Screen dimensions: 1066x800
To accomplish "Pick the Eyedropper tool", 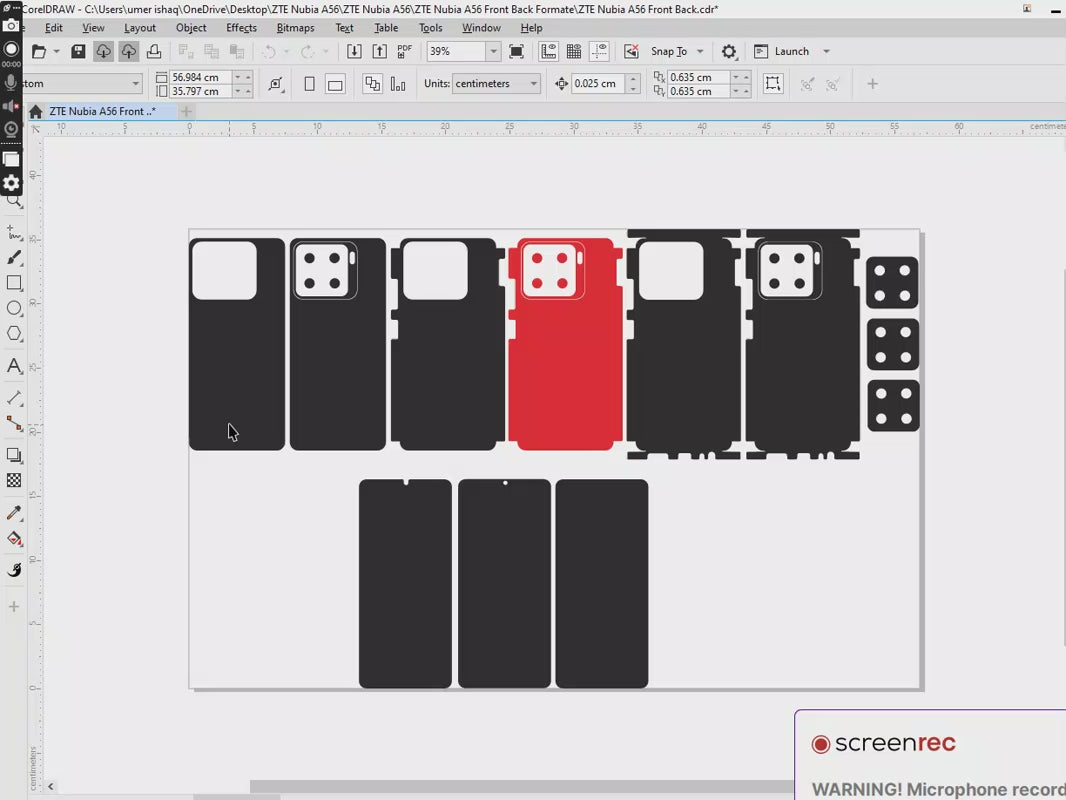I will (x=14, y=513).
